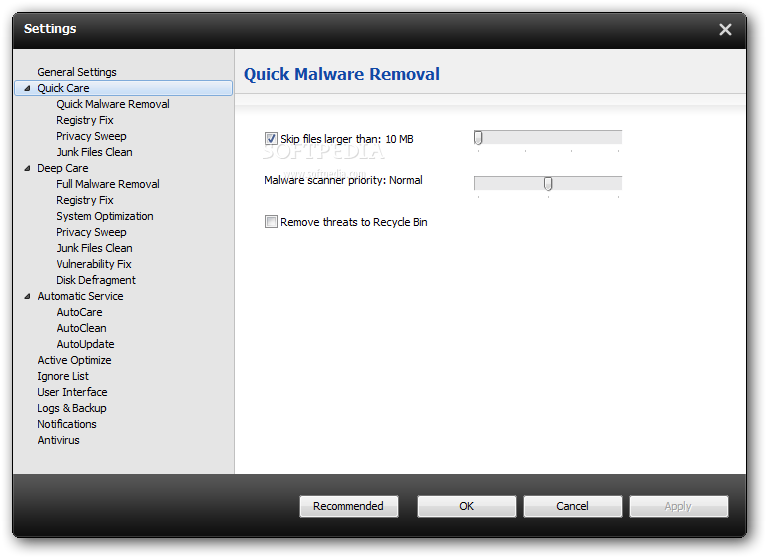The width and height of the screenshot is (767, 558).
Task: Open Registry Fix under Deep Care
Action: [x=85, y=200]
